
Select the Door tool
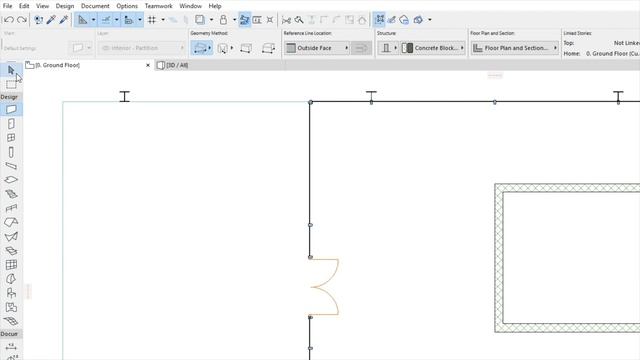click(x=11, y=124)
